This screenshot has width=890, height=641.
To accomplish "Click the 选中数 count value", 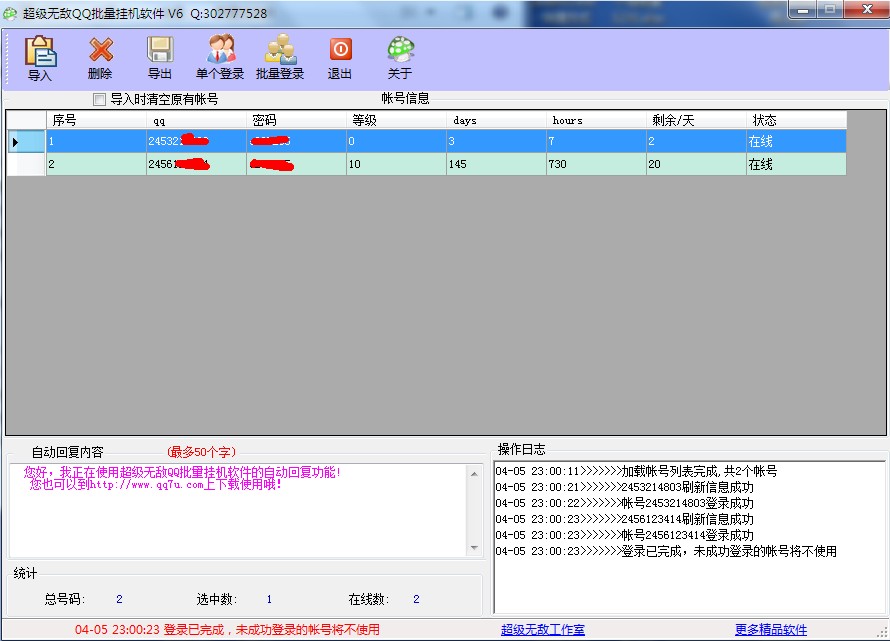I will (269, 599).
